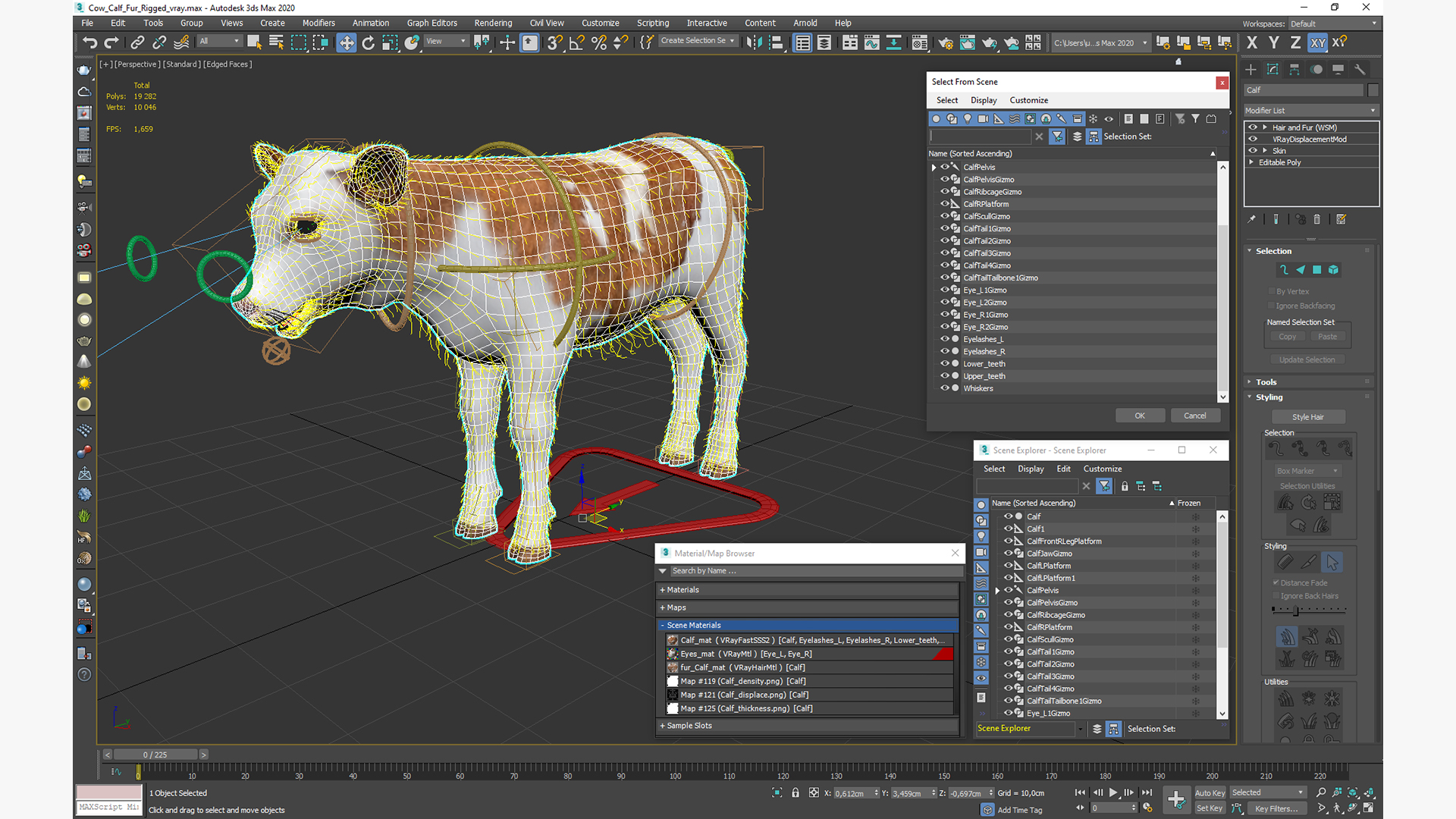The image size is (1456, 819).
Task: Click the Undo arrow in main toolbar
Action: pyautogui.click(x=89, y=43)
